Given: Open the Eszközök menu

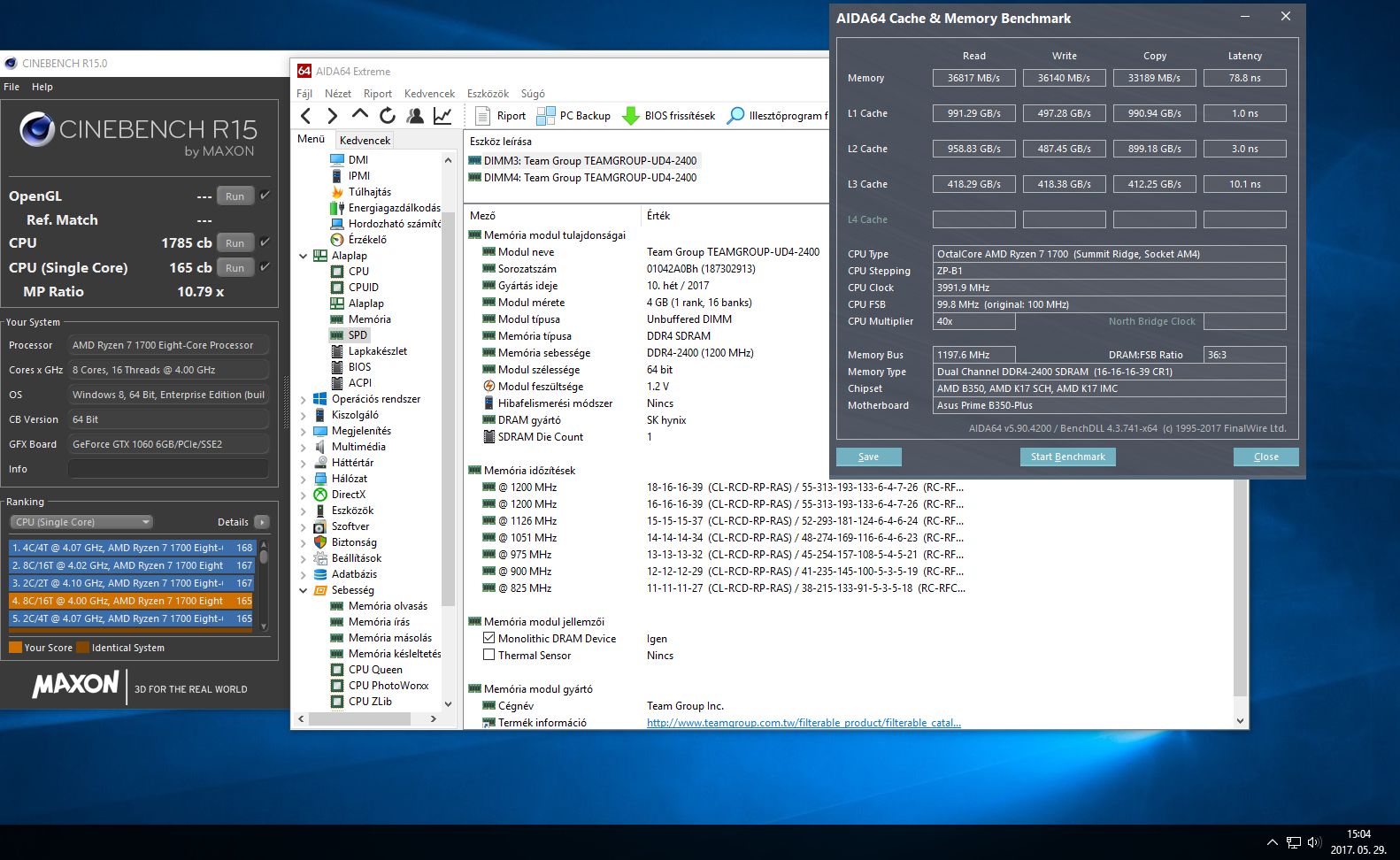Looking at the screenshot, I should (488, 93).
